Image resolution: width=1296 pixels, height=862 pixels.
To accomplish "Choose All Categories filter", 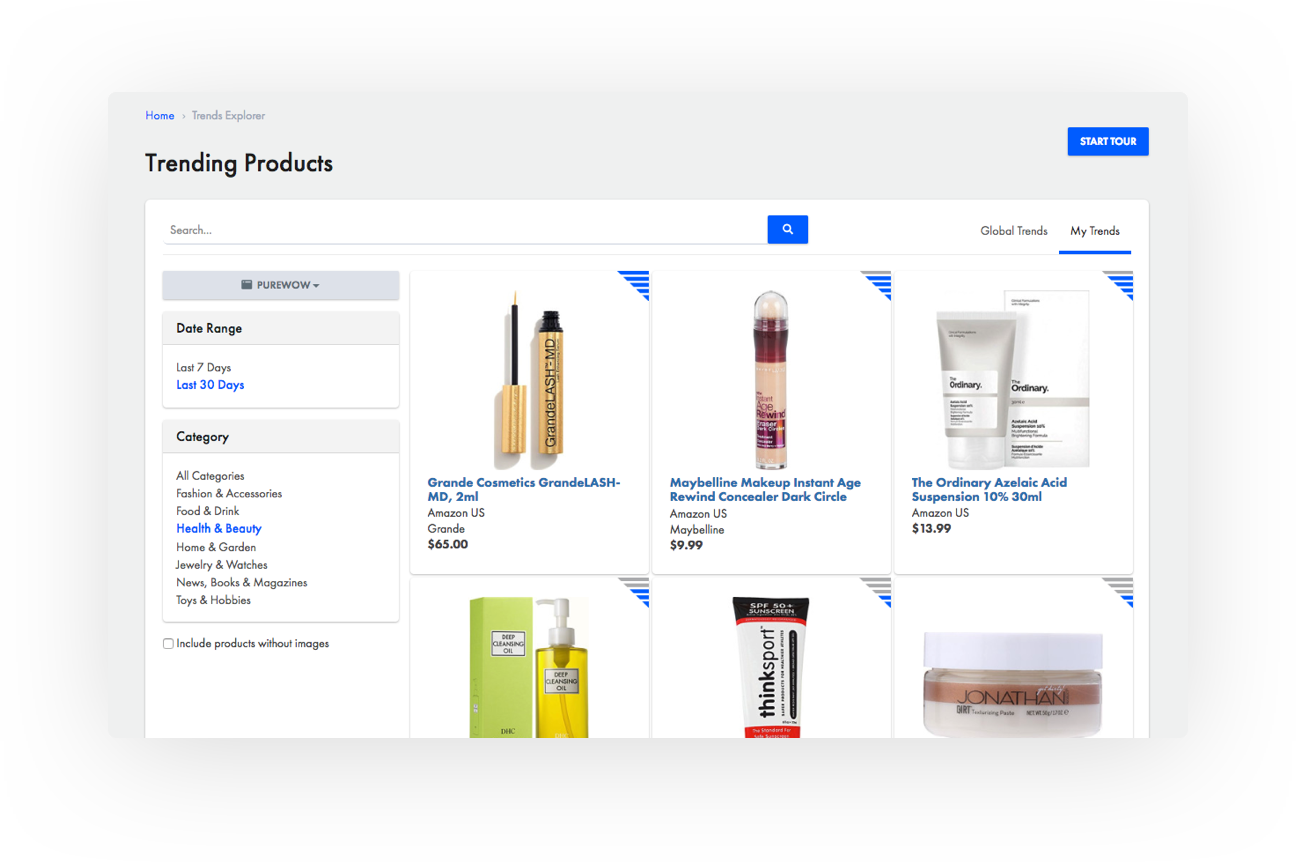I will pos(210,476).
